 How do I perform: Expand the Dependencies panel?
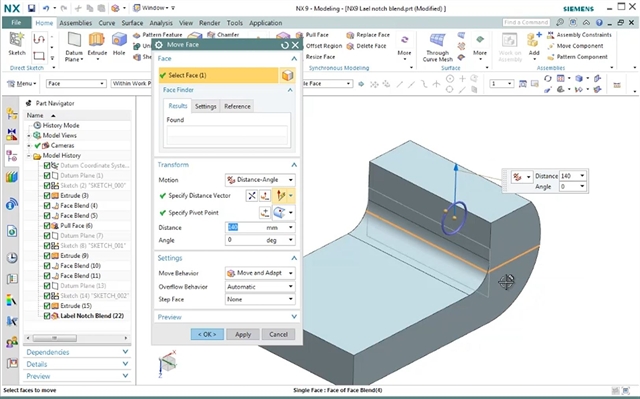[125, 352]
